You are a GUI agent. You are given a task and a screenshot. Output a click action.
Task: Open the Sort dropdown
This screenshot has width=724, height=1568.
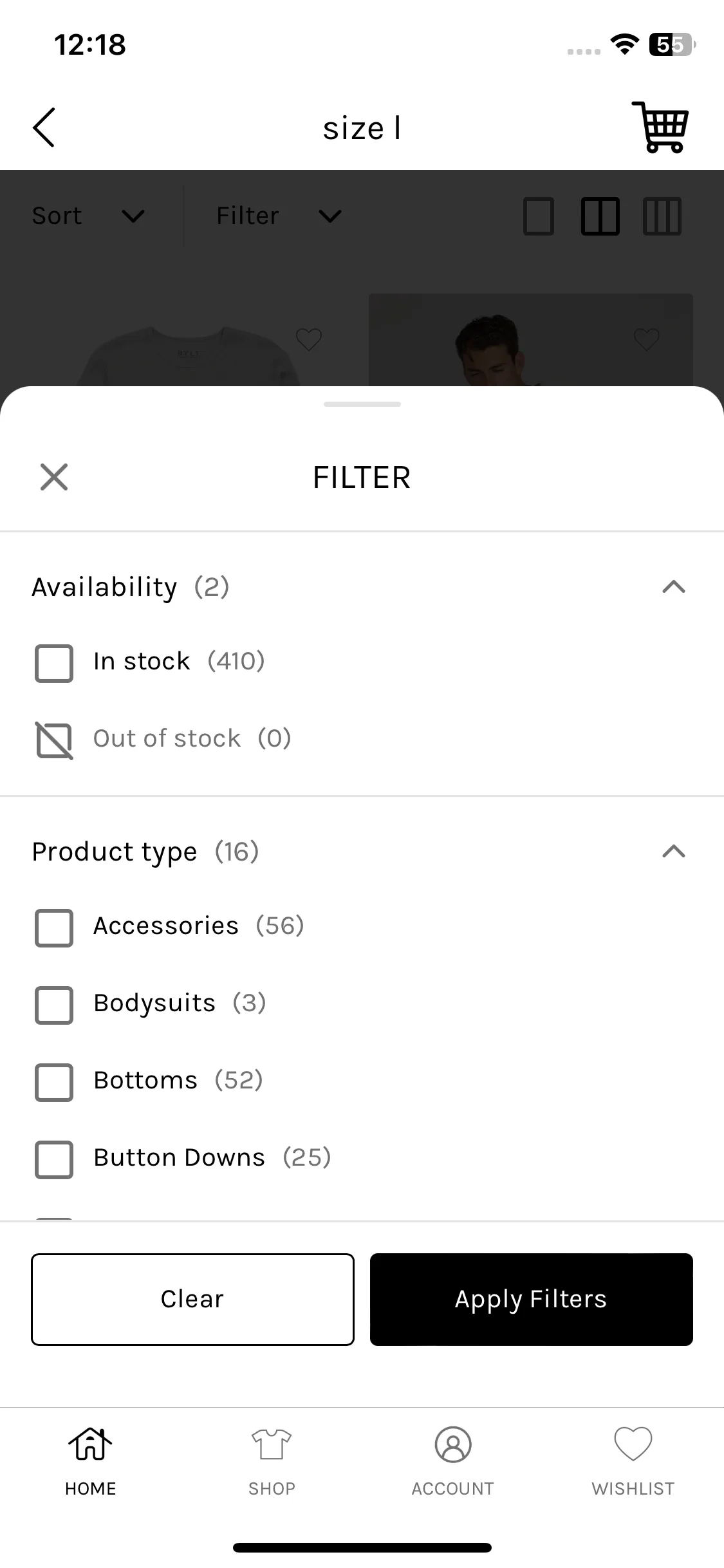[x=88, y=216]
